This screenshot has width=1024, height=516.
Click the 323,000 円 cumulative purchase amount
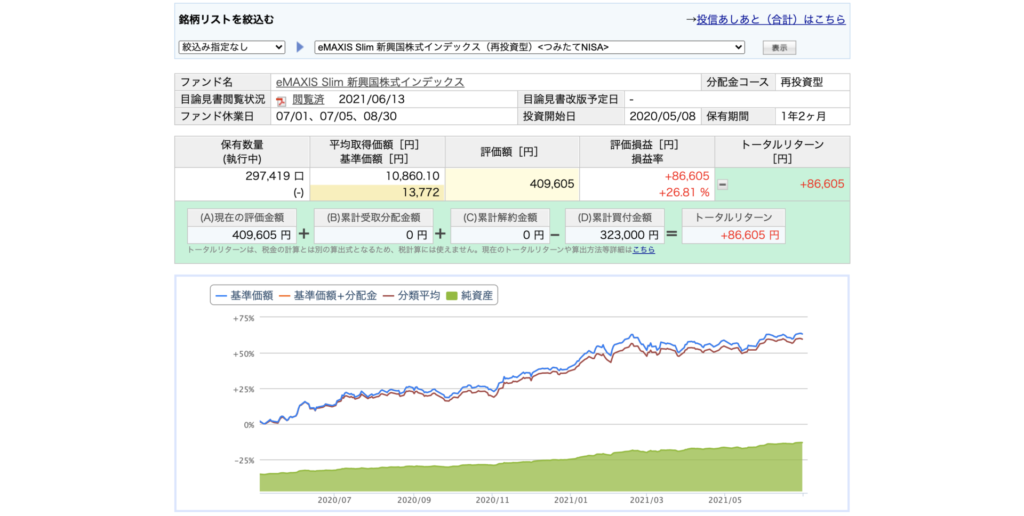629,235
